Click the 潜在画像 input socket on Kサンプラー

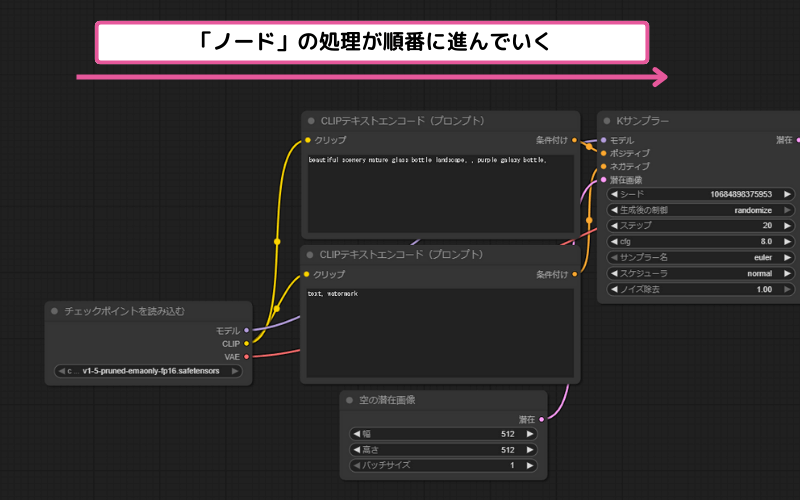pos(604,180)
